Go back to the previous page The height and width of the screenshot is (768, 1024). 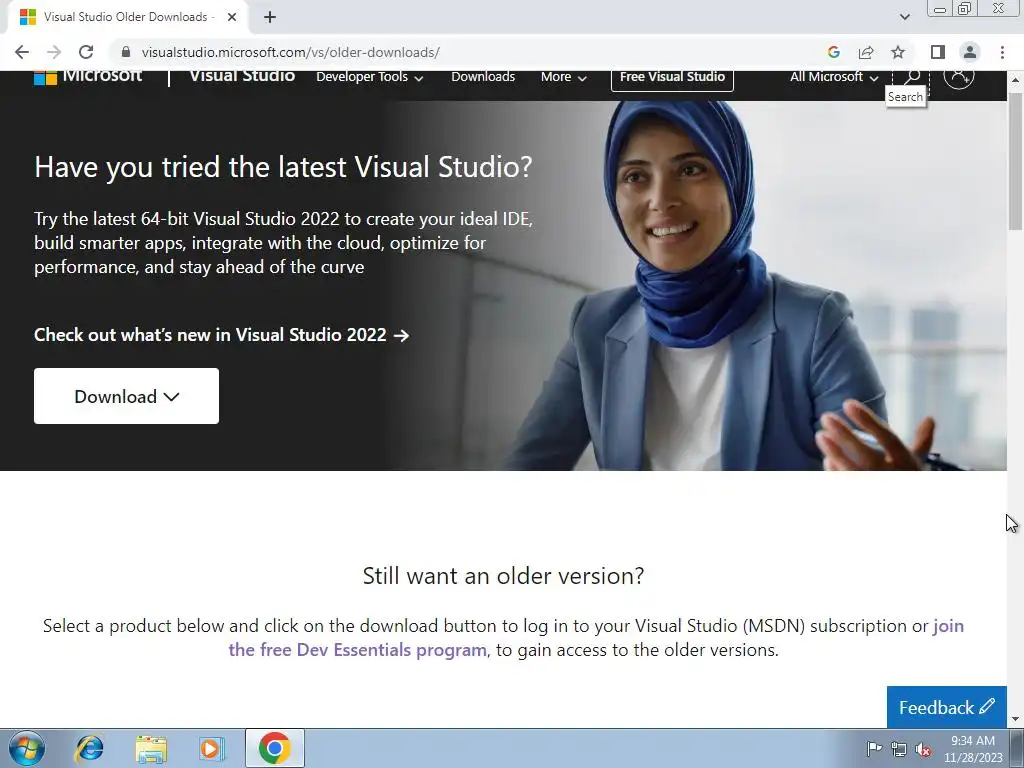coord(22,52)
